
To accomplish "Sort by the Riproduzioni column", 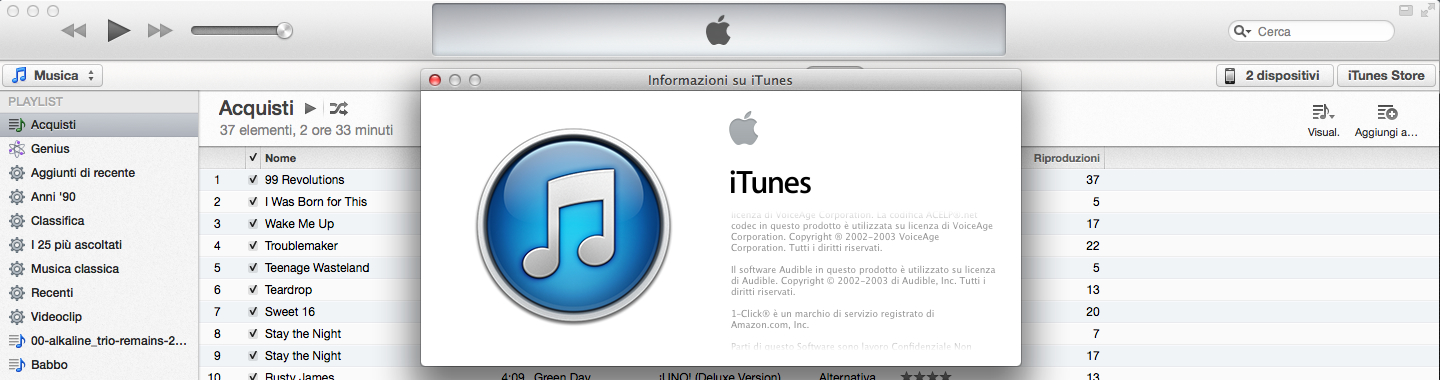I will tap(1066, 158).
